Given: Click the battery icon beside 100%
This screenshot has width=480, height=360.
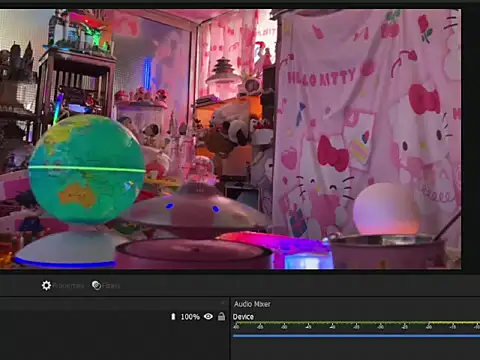Looking at the screenshot, I should [173, 316].
